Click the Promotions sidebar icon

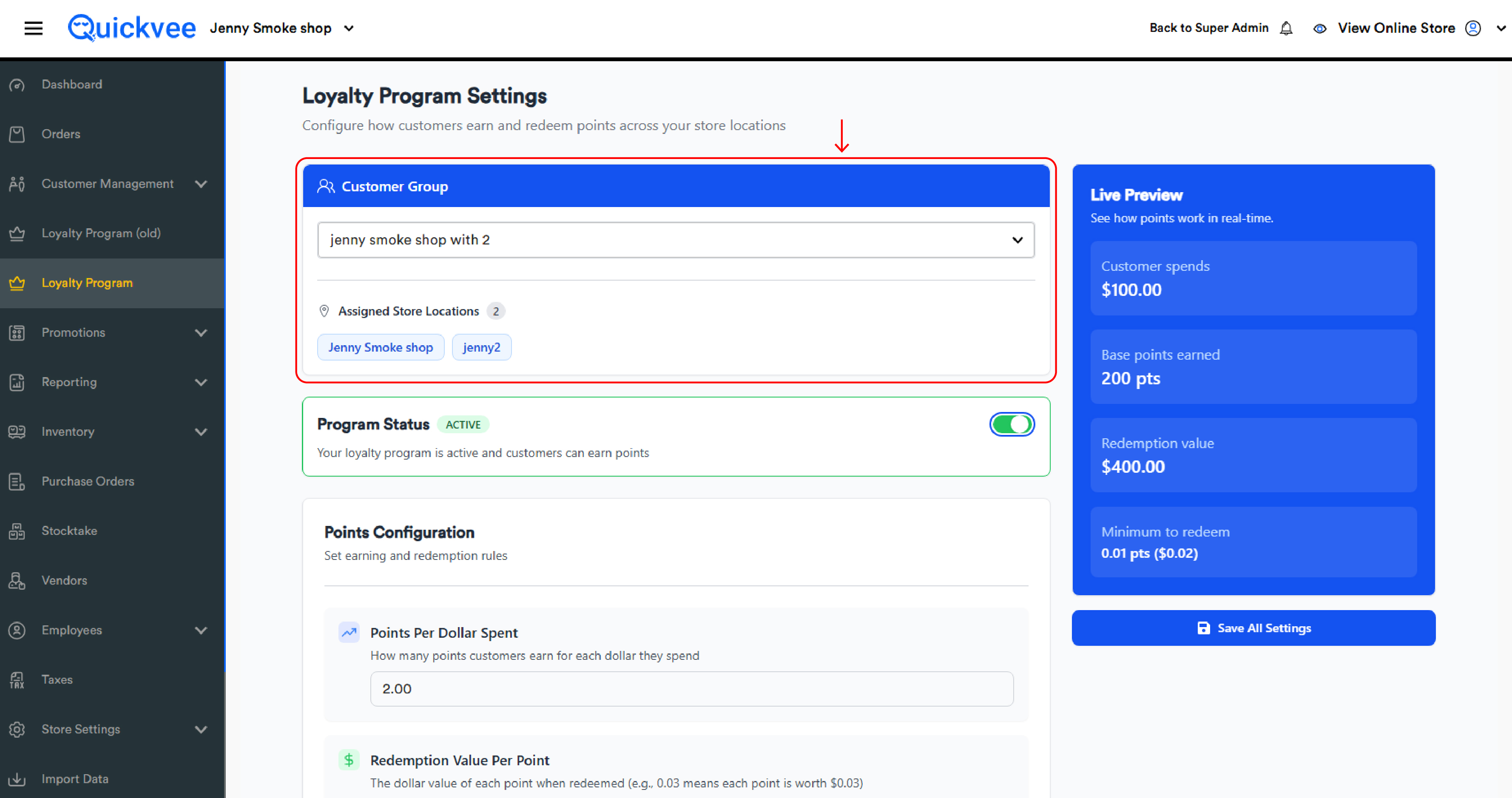coord(17,333)
